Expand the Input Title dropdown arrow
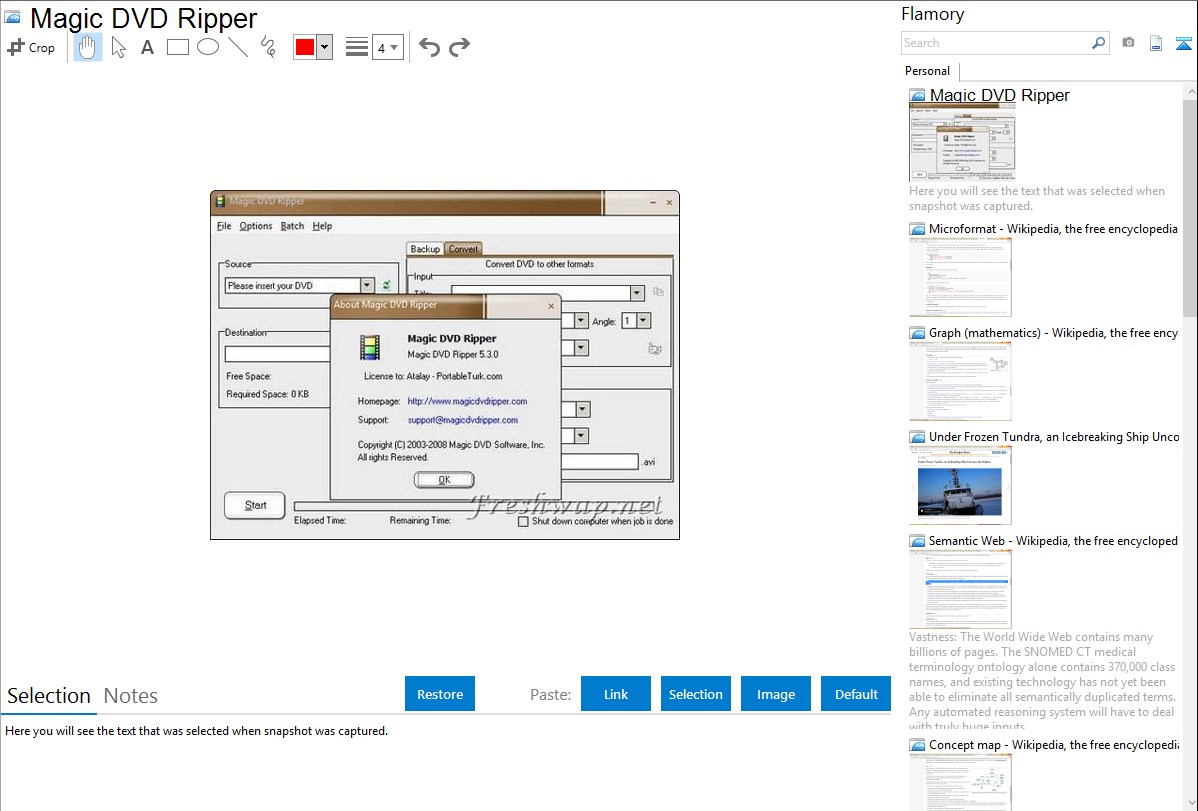 pos(636,293)
